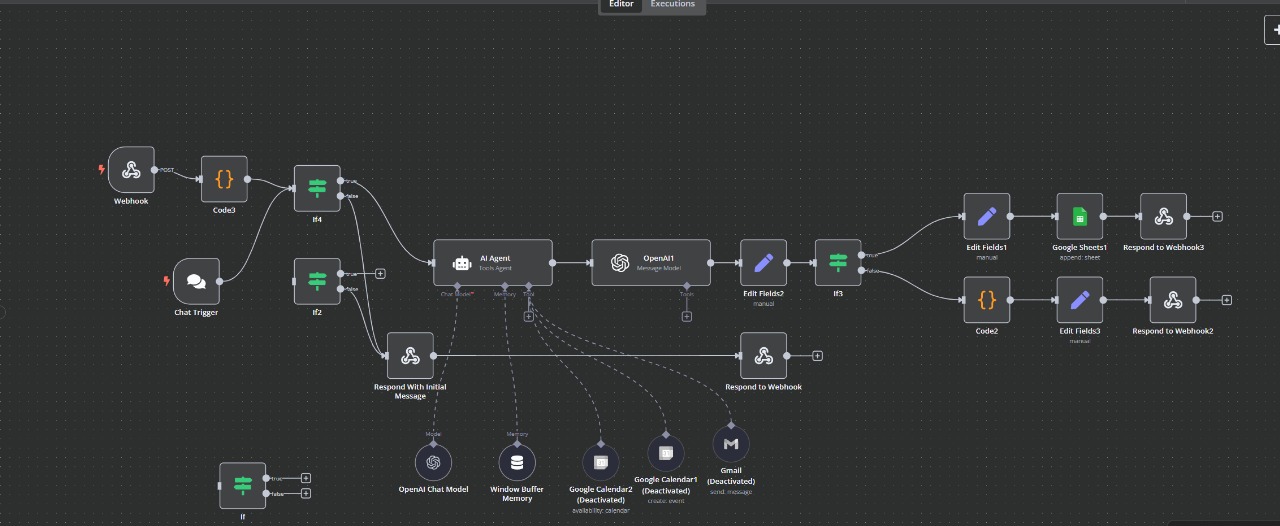Screen dimensions: 1280x526
Task: Open the Gmail deactivated tool node
Action: [731, 443]
